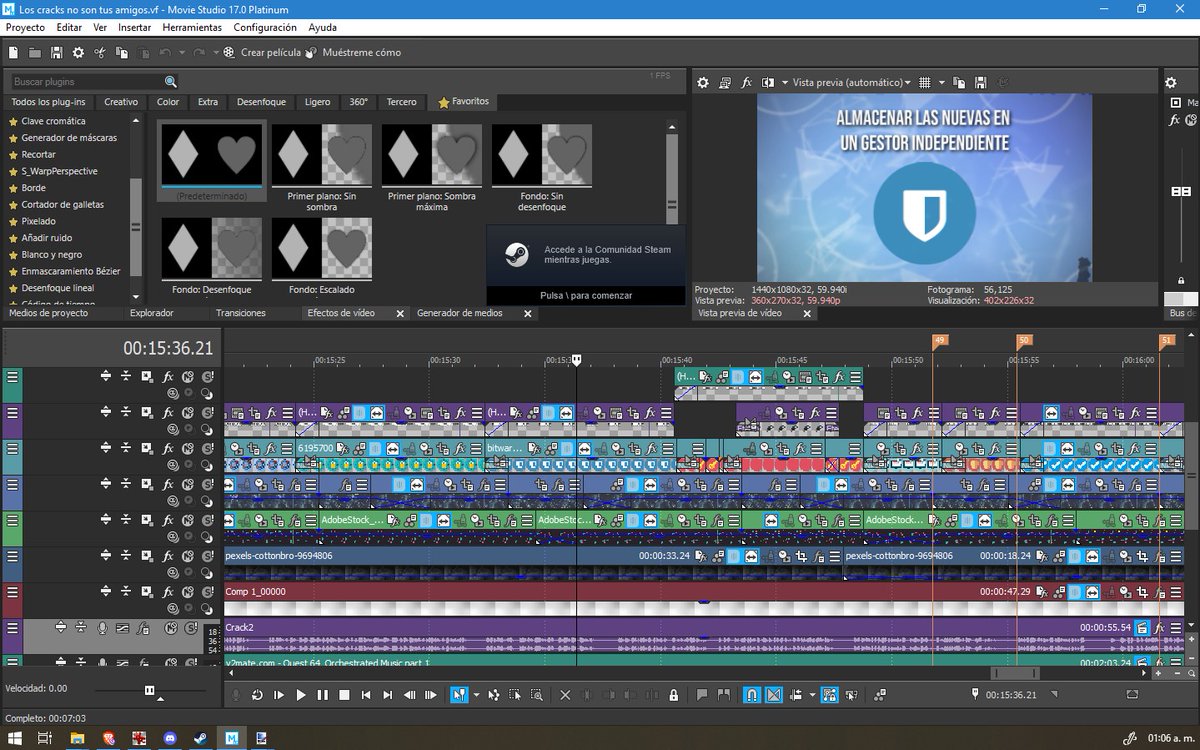
Task: Select the Normal edit tool
Action: click(459, 695)
